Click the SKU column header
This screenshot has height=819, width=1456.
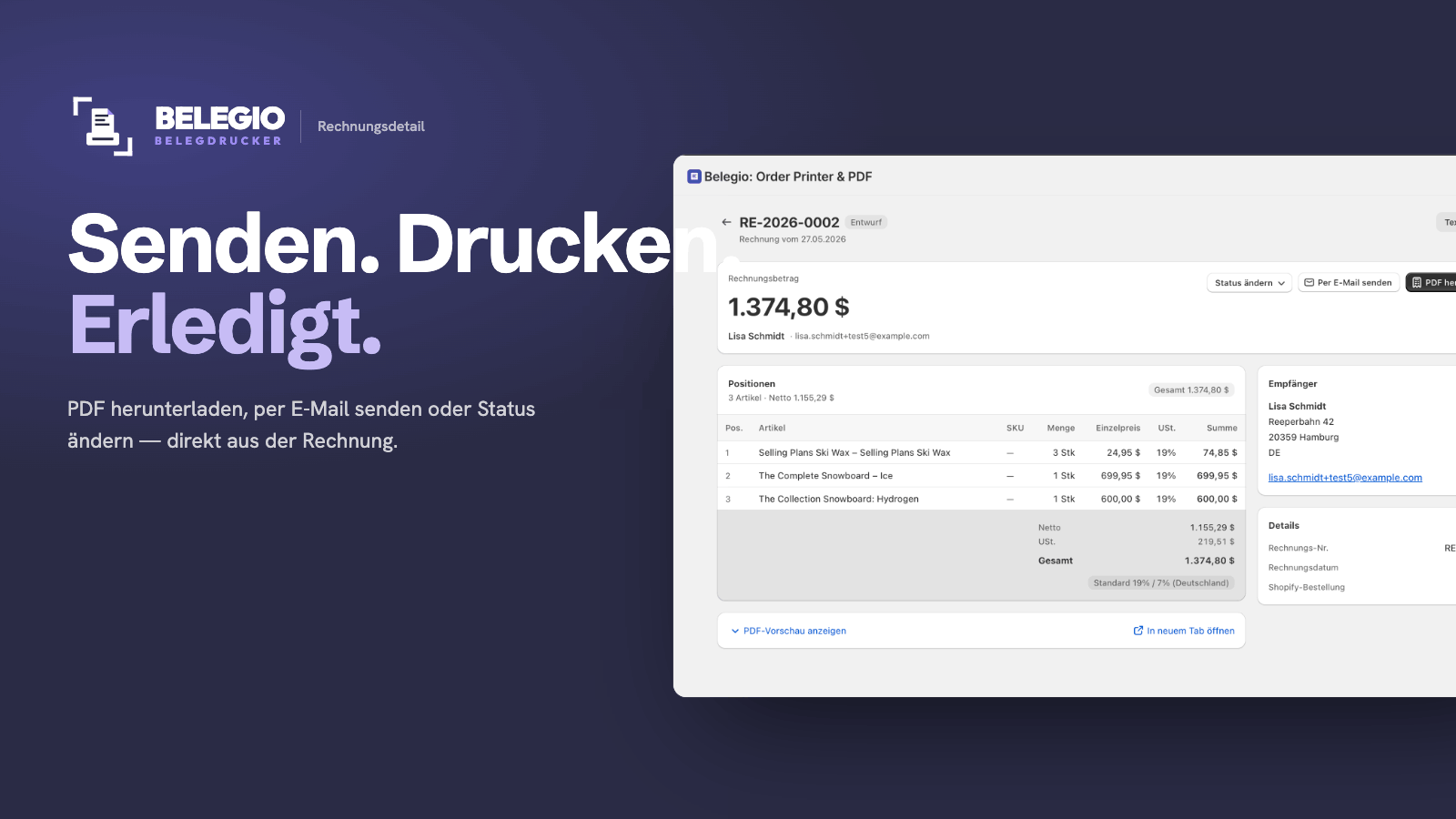[1015, 428]
